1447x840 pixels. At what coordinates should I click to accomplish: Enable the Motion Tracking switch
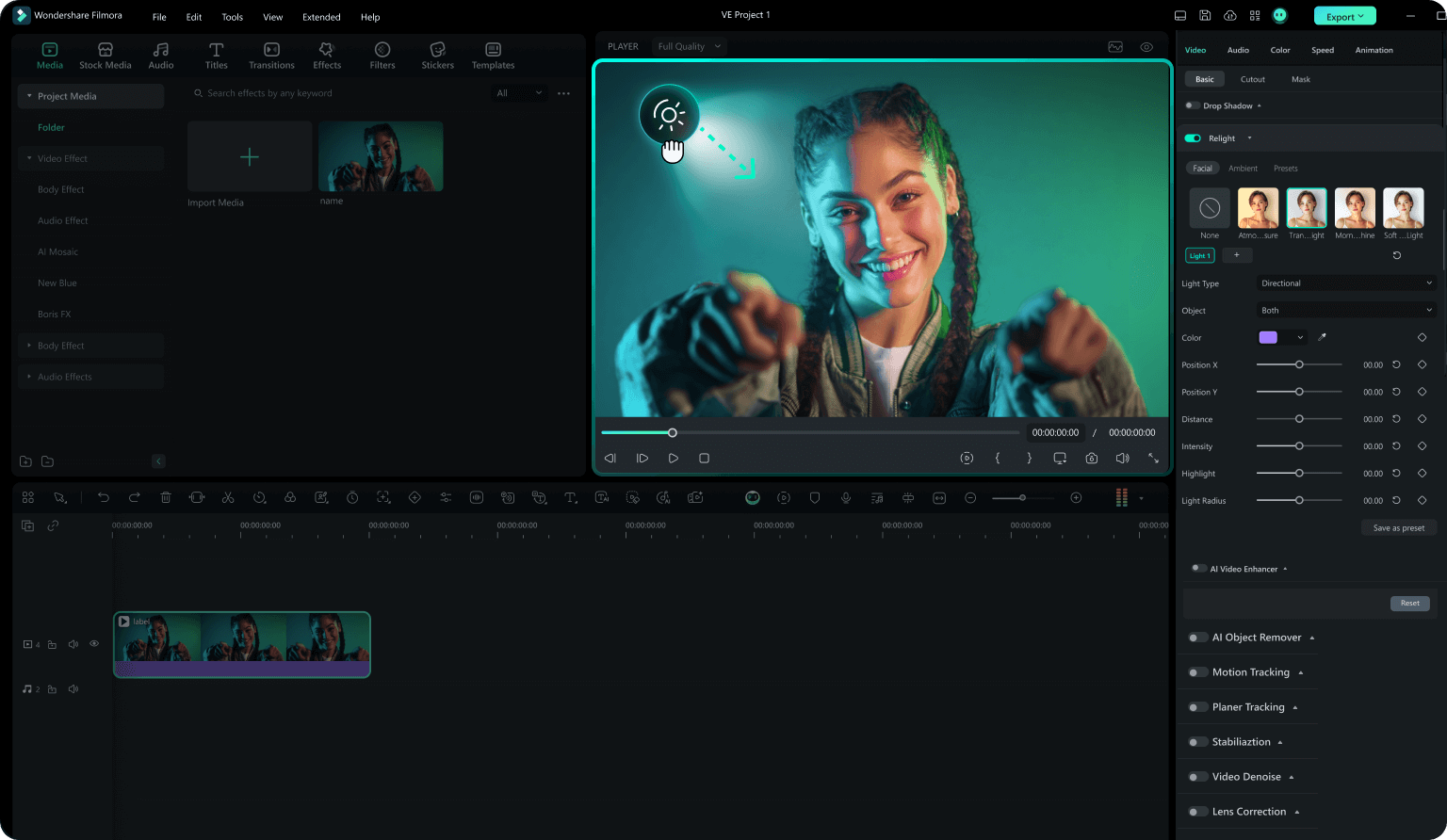(1197, 672)
